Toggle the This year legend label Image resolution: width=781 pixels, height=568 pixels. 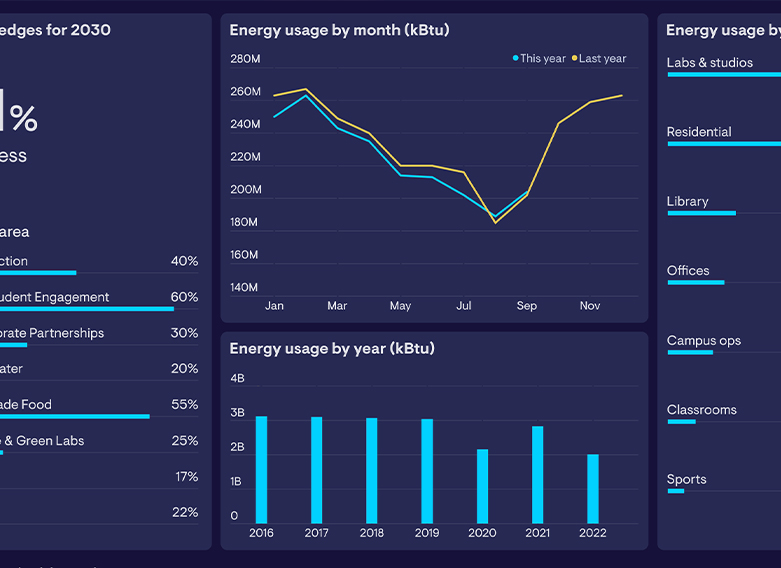pos(543,59)
